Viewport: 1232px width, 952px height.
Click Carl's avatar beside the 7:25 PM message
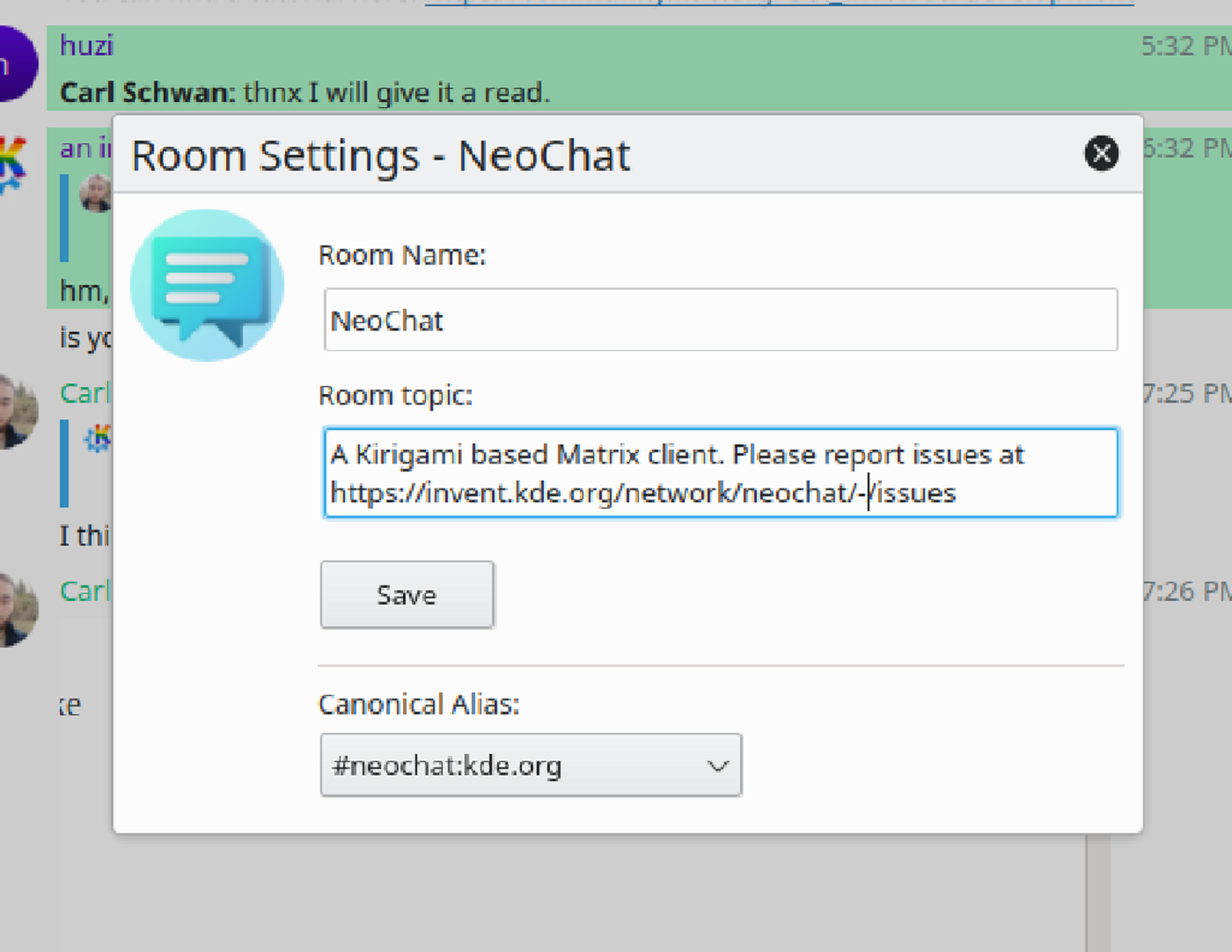16,412
